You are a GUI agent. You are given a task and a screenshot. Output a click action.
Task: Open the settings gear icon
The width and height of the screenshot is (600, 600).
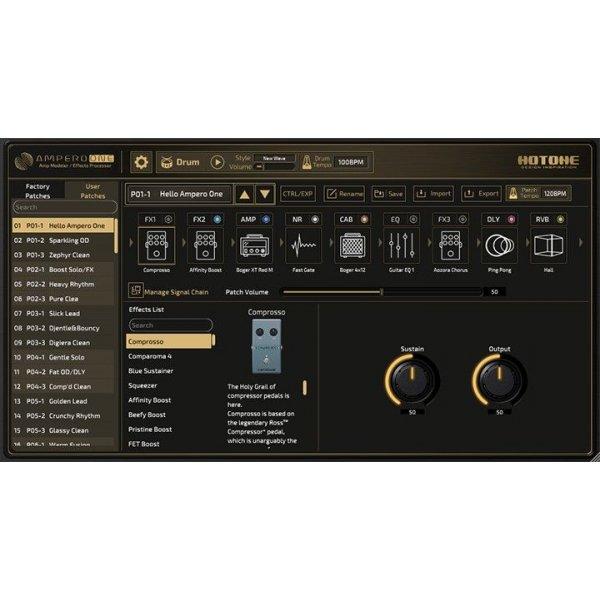pos(142,161)
